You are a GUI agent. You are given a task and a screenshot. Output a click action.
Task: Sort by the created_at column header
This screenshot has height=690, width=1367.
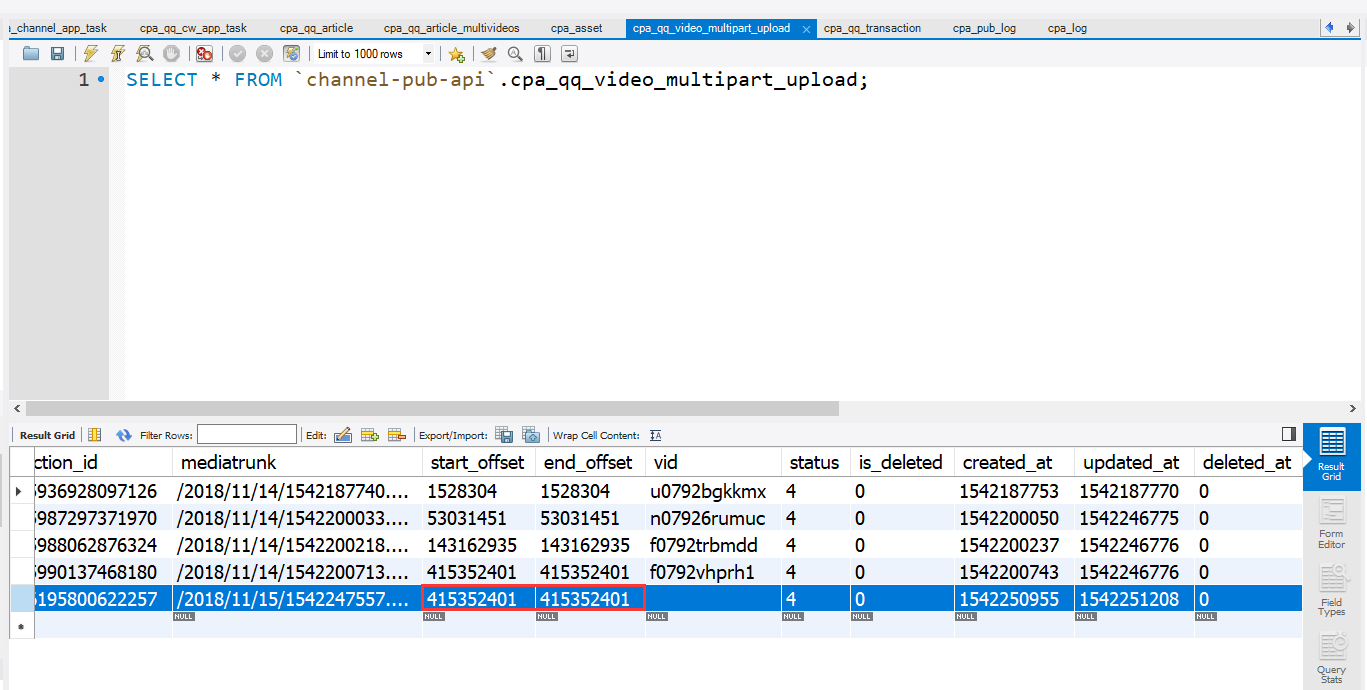(1007, 462)
